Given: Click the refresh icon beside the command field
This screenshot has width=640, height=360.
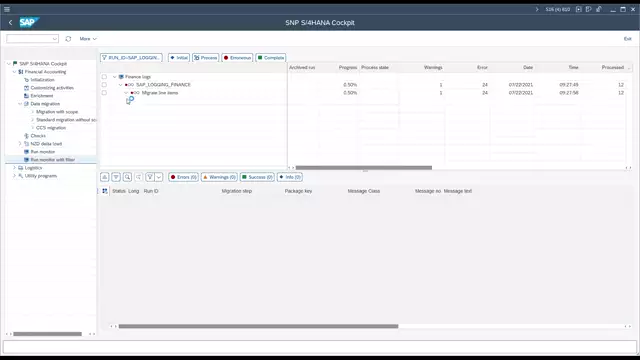Looking at the screenshot, I should point(68,39).
